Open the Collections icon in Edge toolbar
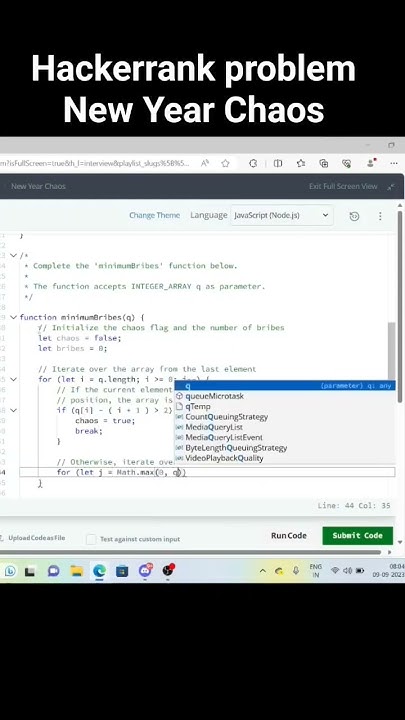Image resolution: width=405 pixels, height=720 pixels. [x=324, y=163]
